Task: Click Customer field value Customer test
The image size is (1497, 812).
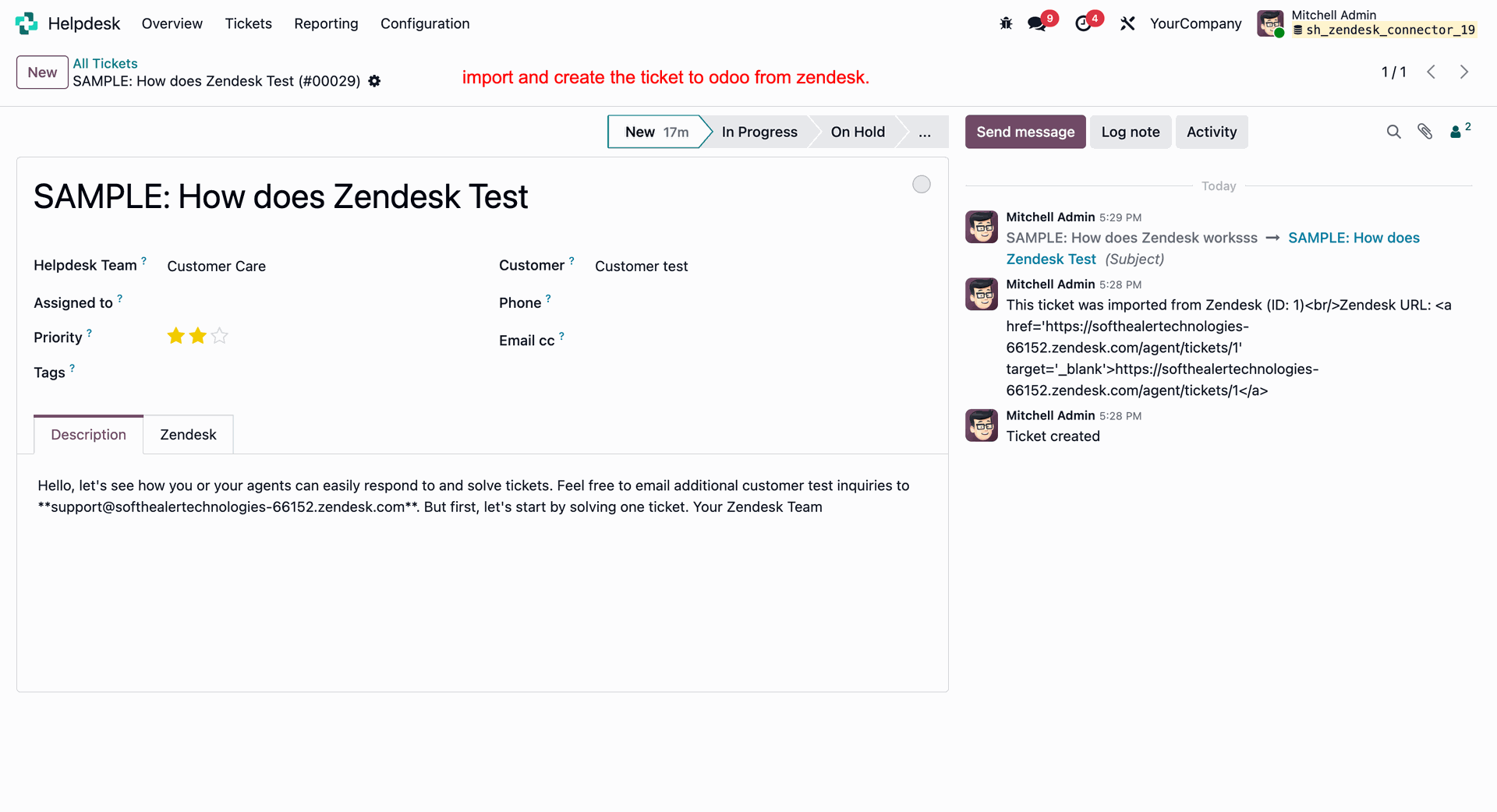Action: pos(642,267)
